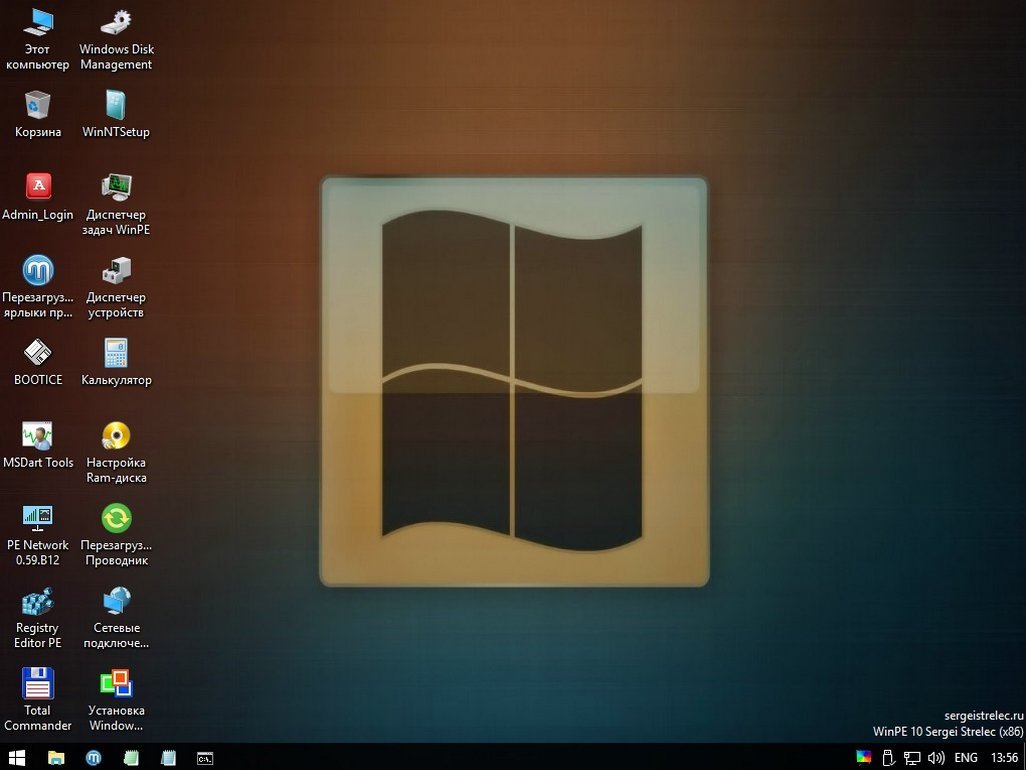Click the blue M taskbar icon
Viewport: 1026px width, 770px height.
coord(94,758)
